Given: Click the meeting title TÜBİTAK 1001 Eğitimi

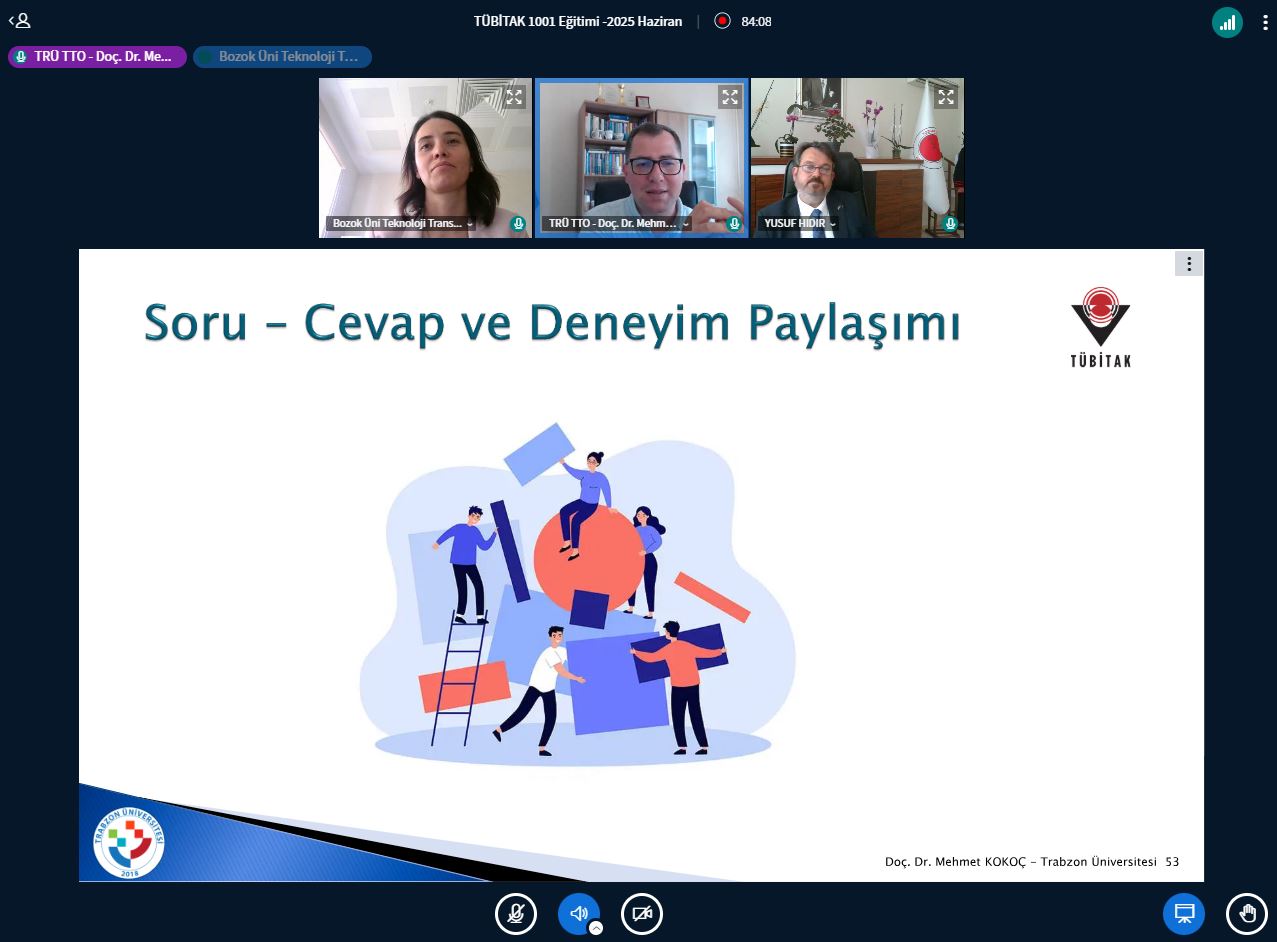Looking at the screenshot, I should point(578,21).
